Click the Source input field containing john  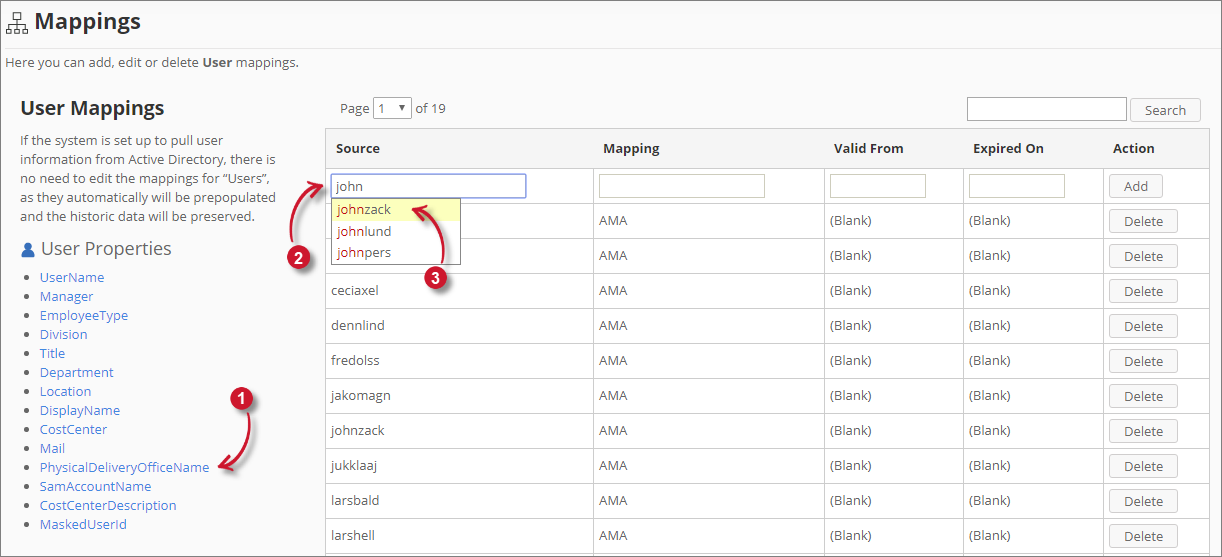pyautogui.click(x=428, y=186)
